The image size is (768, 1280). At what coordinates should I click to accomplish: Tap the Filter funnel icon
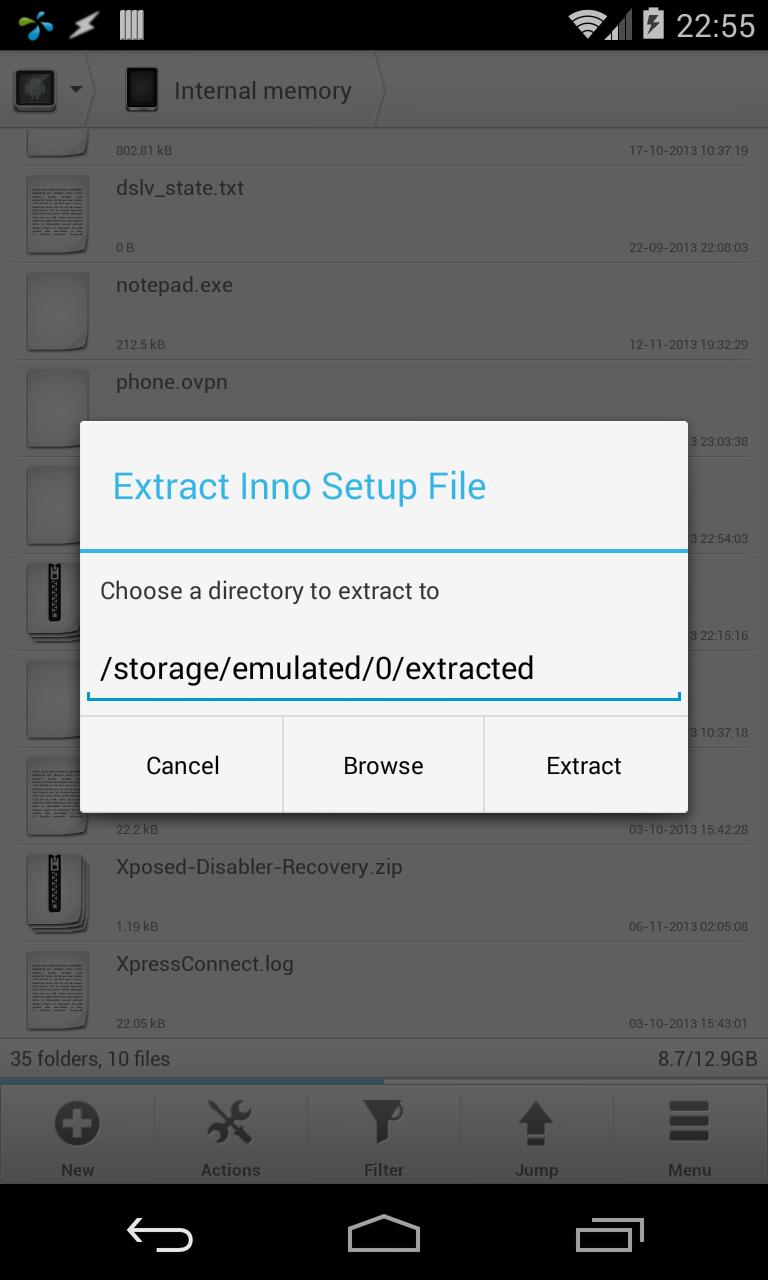pyautogui.click(x=383, y=1124)
